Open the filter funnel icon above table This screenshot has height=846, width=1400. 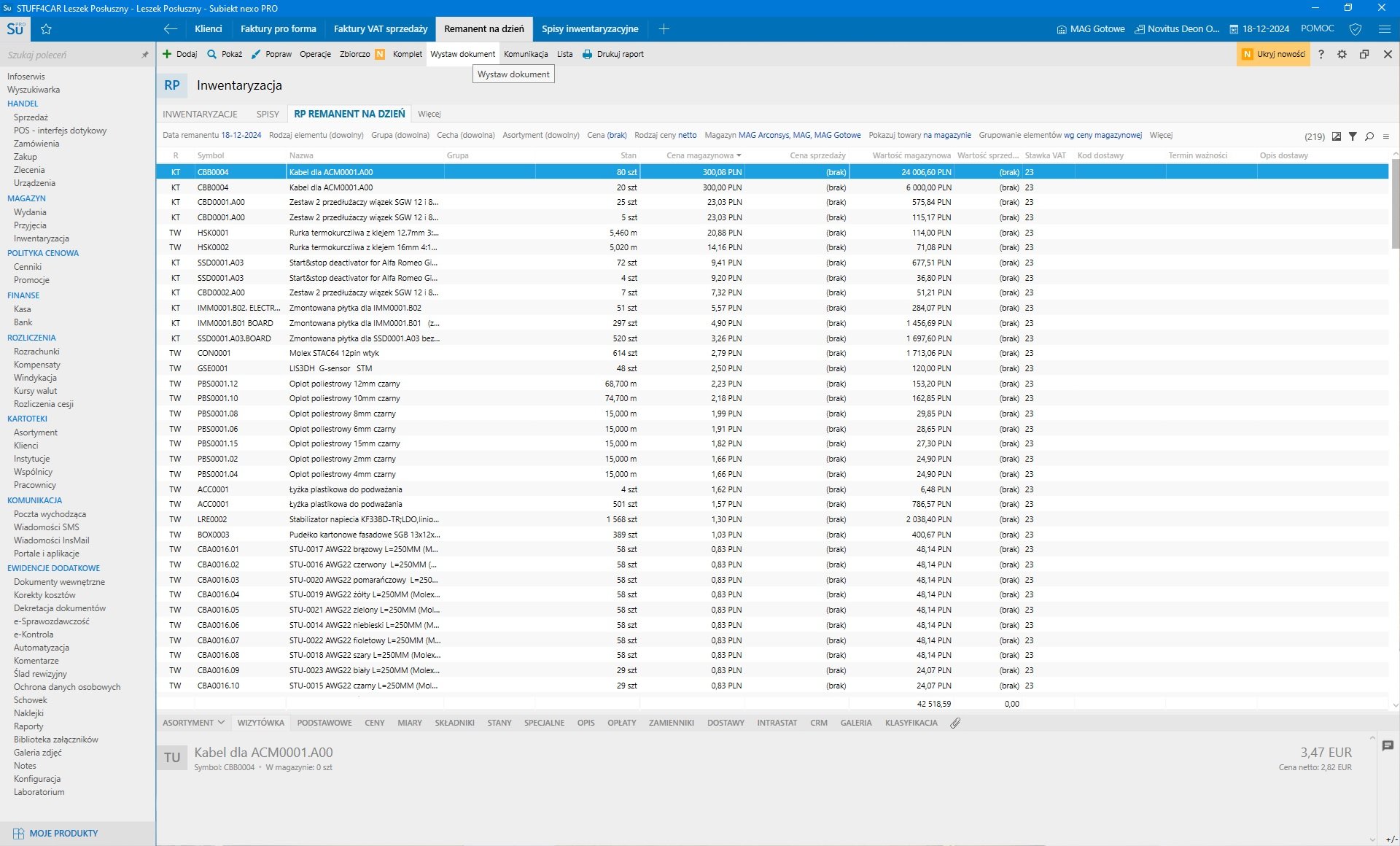pyautogui.click(x=1353, y=136)
